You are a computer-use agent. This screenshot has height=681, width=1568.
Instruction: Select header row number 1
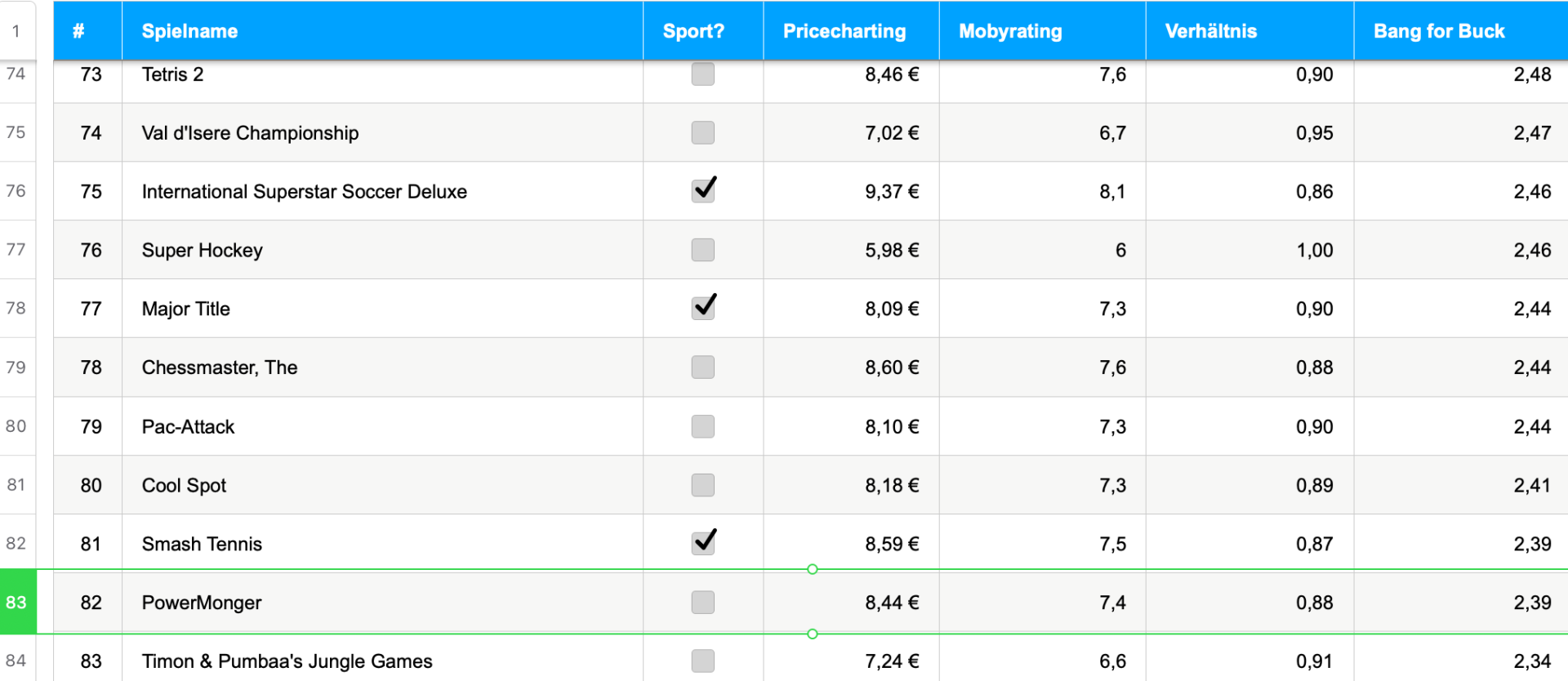(16, 31)
